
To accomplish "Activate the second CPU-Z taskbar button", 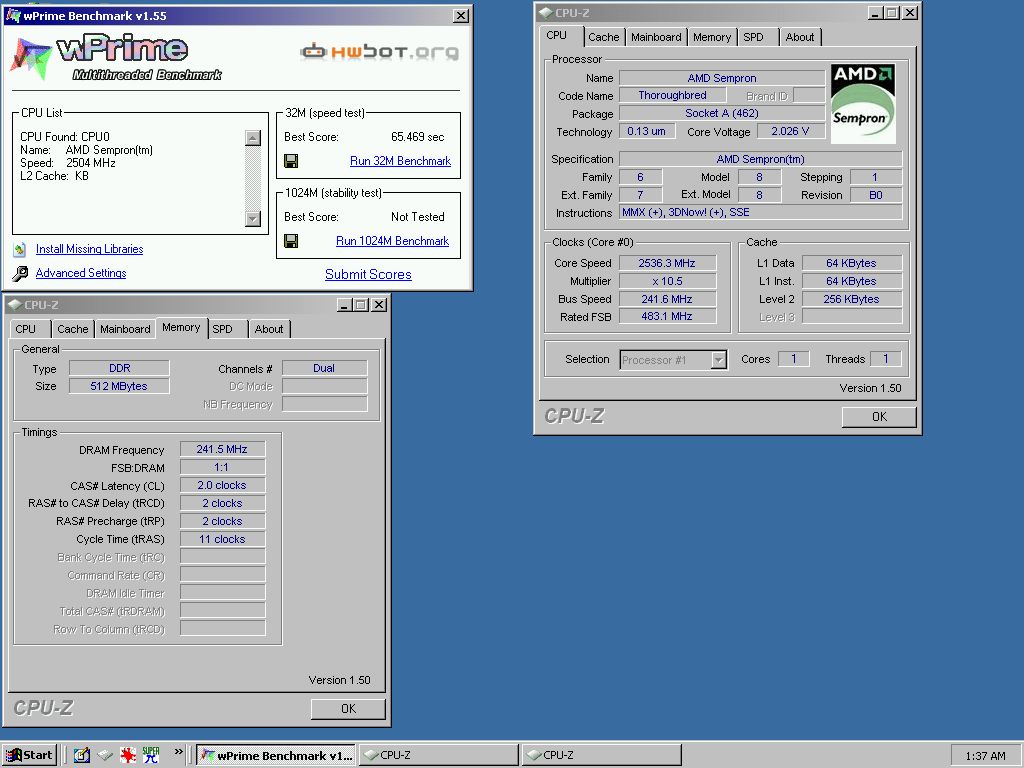I will click(601, 755).
